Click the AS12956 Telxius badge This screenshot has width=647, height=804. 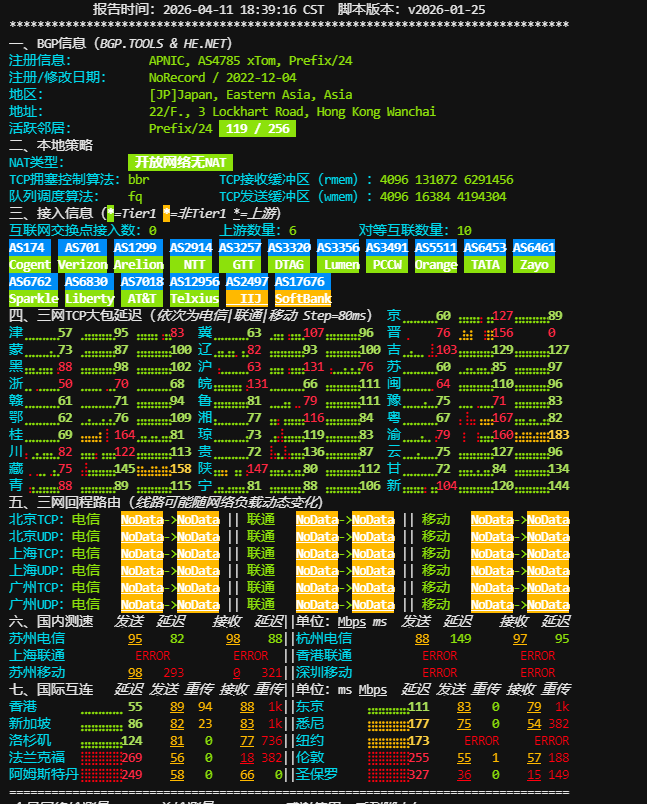pos(194,290)
